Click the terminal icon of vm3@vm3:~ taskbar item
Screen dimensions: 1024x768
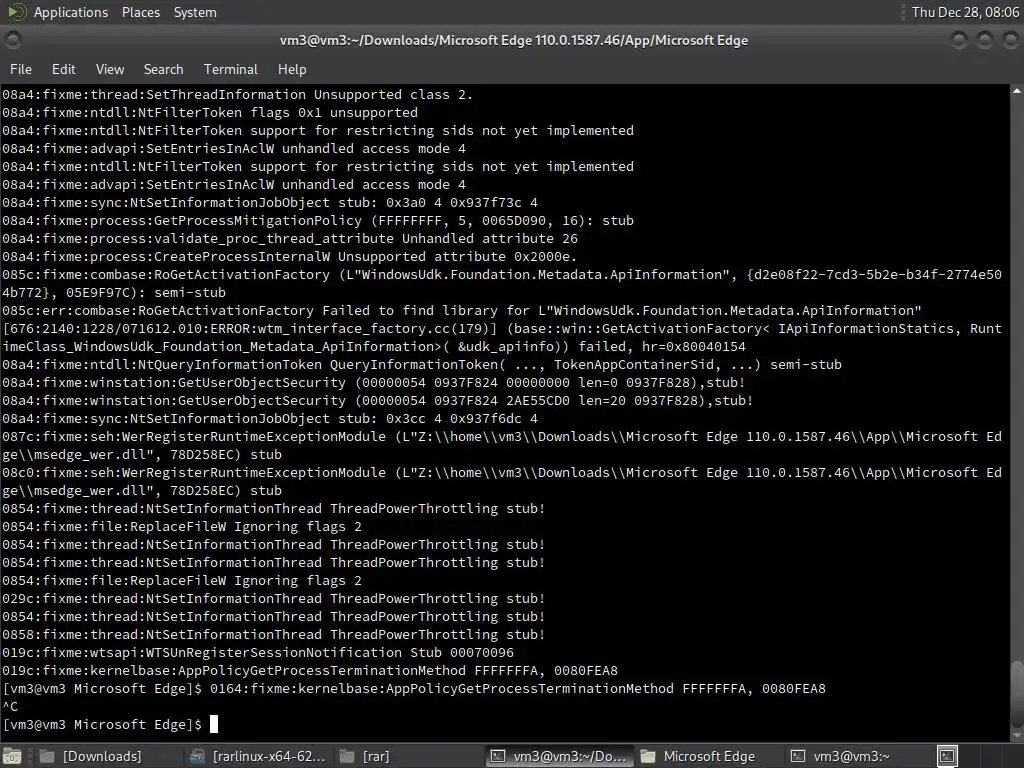coord(798,756)
